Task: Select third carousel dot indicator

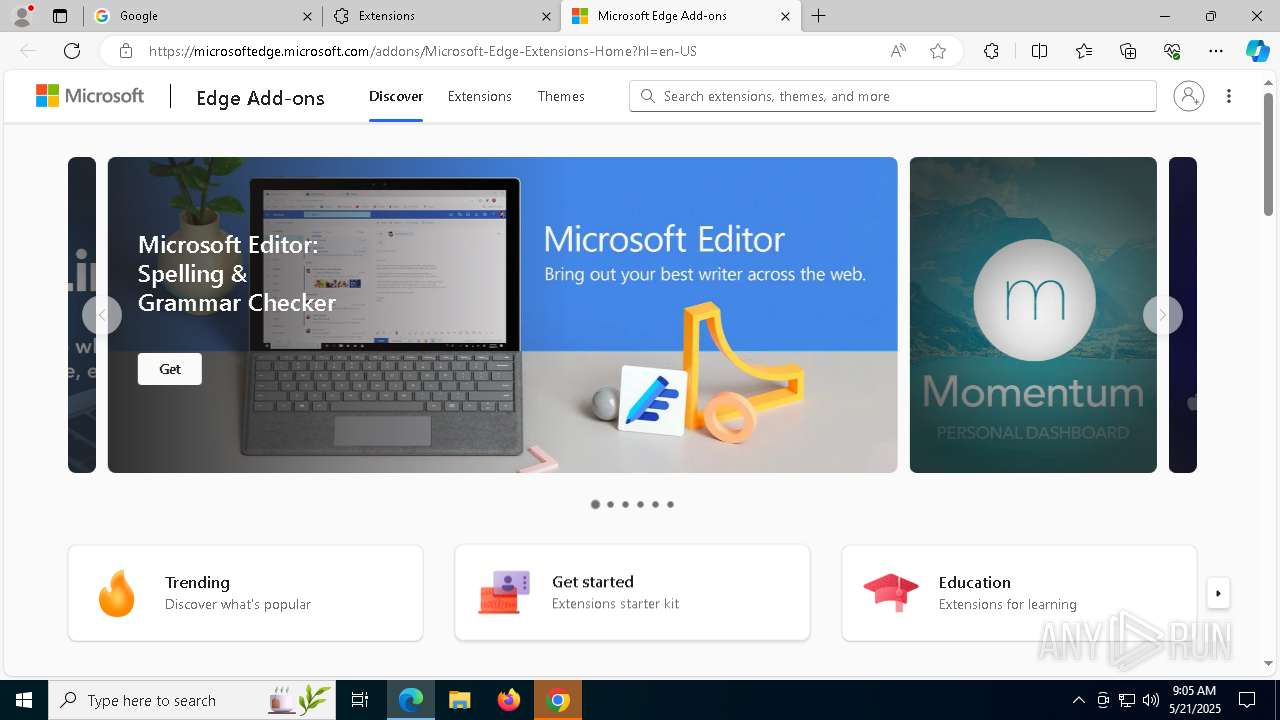Action: click(x=625, y=504)
